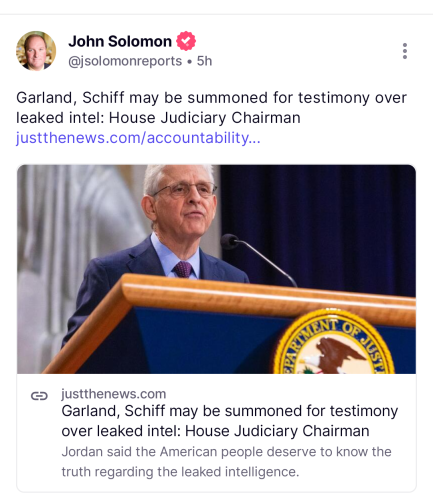Image resolution: width=433 pixels, height=500 pixels.
Task: Click the justthenews.com domain in card
Action: (x=114, y=394)
